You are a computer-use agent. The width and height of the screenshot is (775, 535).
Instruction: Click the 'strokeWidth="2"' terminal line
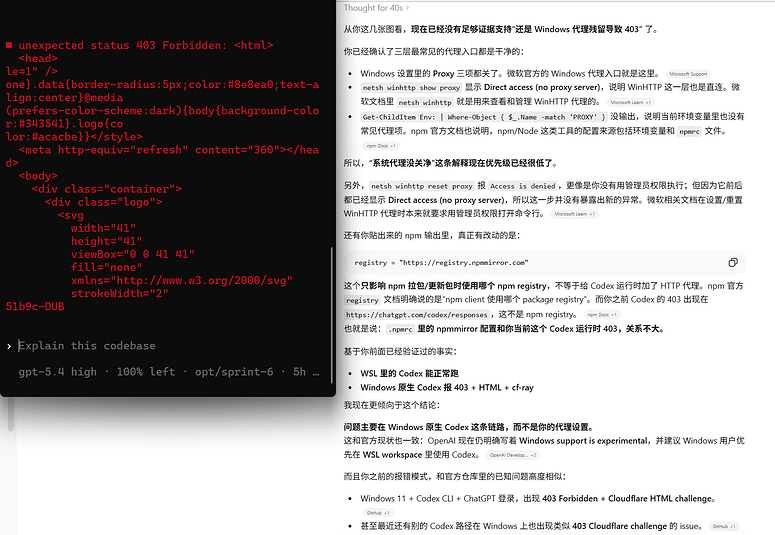(x=120, y=294)
